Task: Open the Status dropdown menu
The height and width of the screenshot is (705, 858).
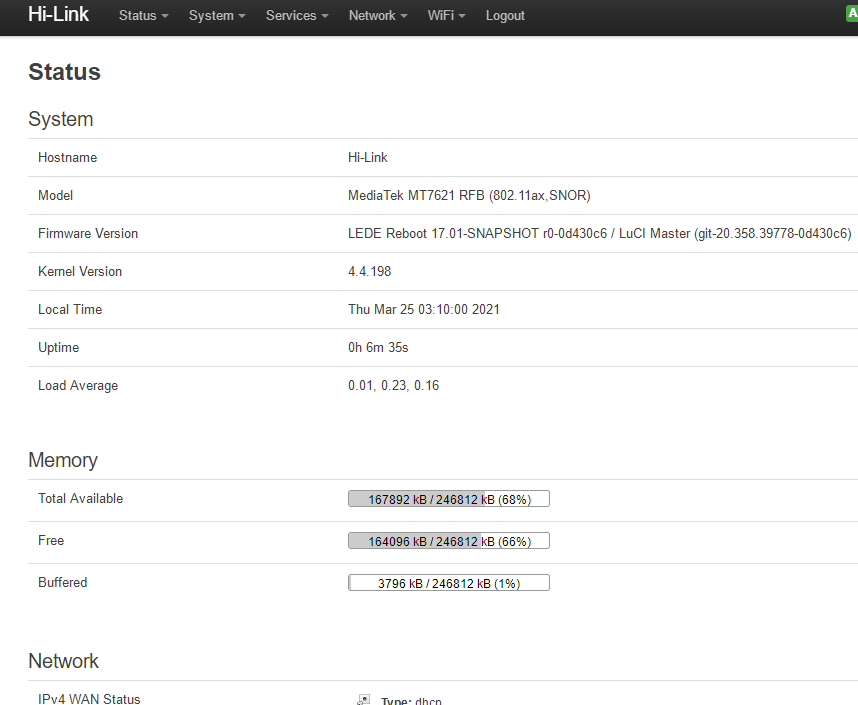Action: (x=143, y=16)
